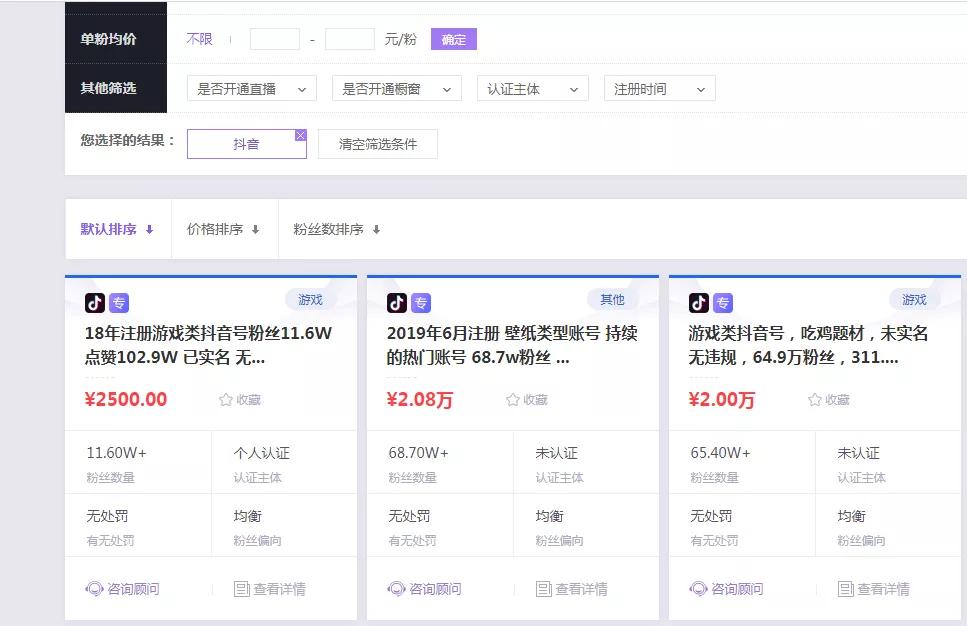The width and height of the screenshot is (967, 626).
Task: Click the Douyin logo icon on the first listing card
Action: [x=95, y=301]
